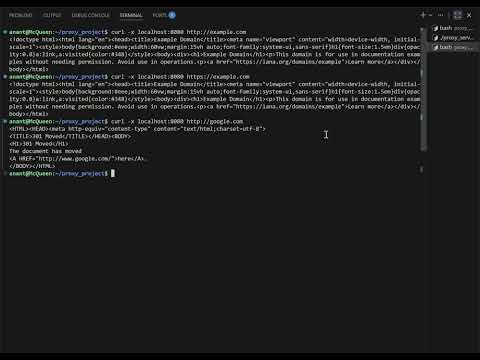Open the panel's more actions ellipsis menu

point(441,15)
